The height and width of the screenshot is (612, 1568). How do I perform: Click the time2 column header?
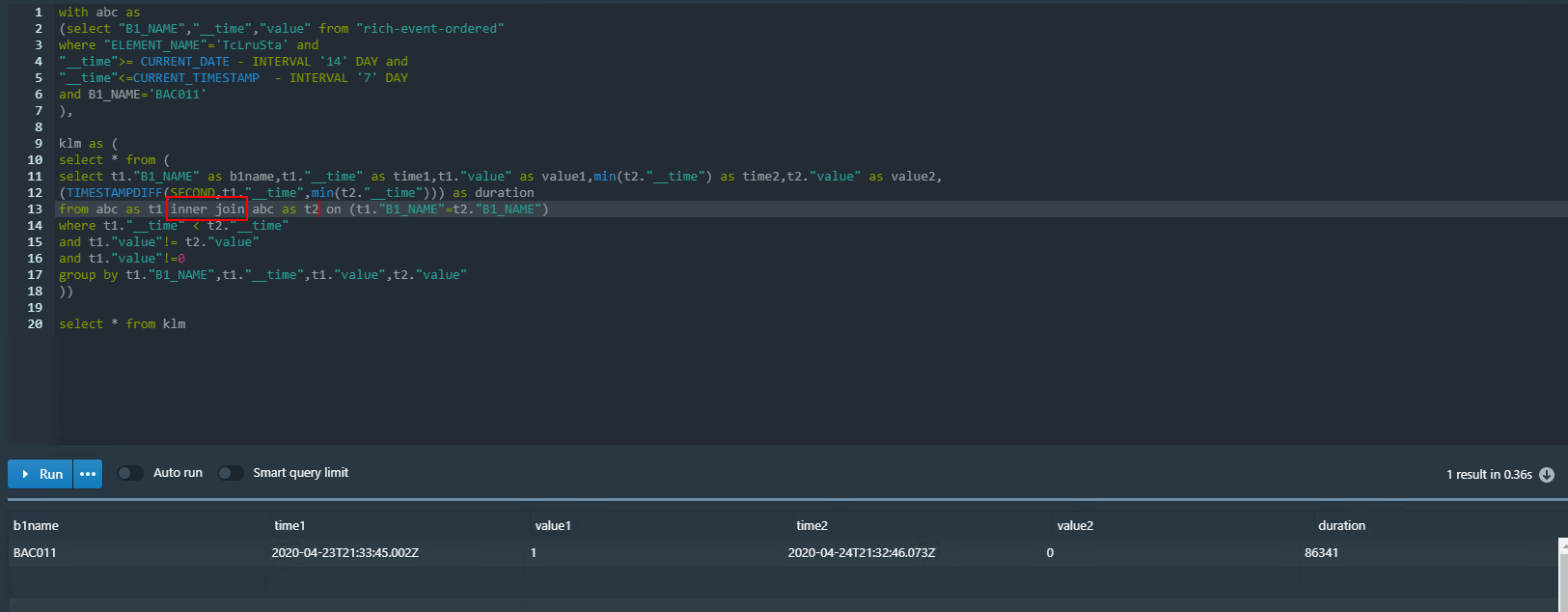click(x=812, y=525)
